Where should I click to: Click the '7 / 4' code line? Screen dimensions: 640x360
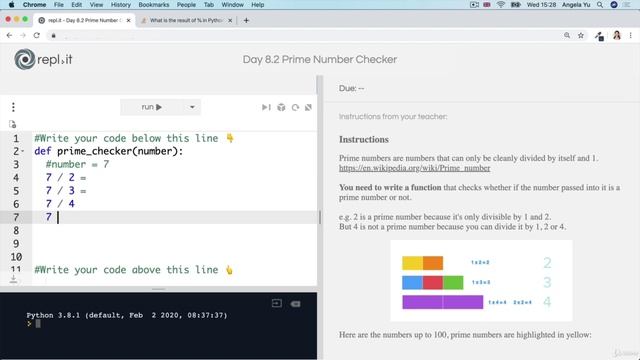60,204
